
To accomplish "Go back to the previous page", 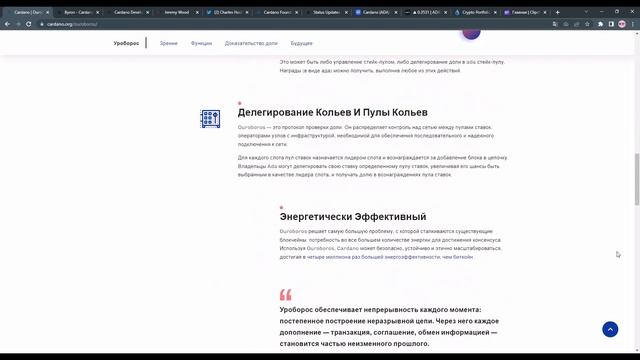I will (x=7, y=24).
